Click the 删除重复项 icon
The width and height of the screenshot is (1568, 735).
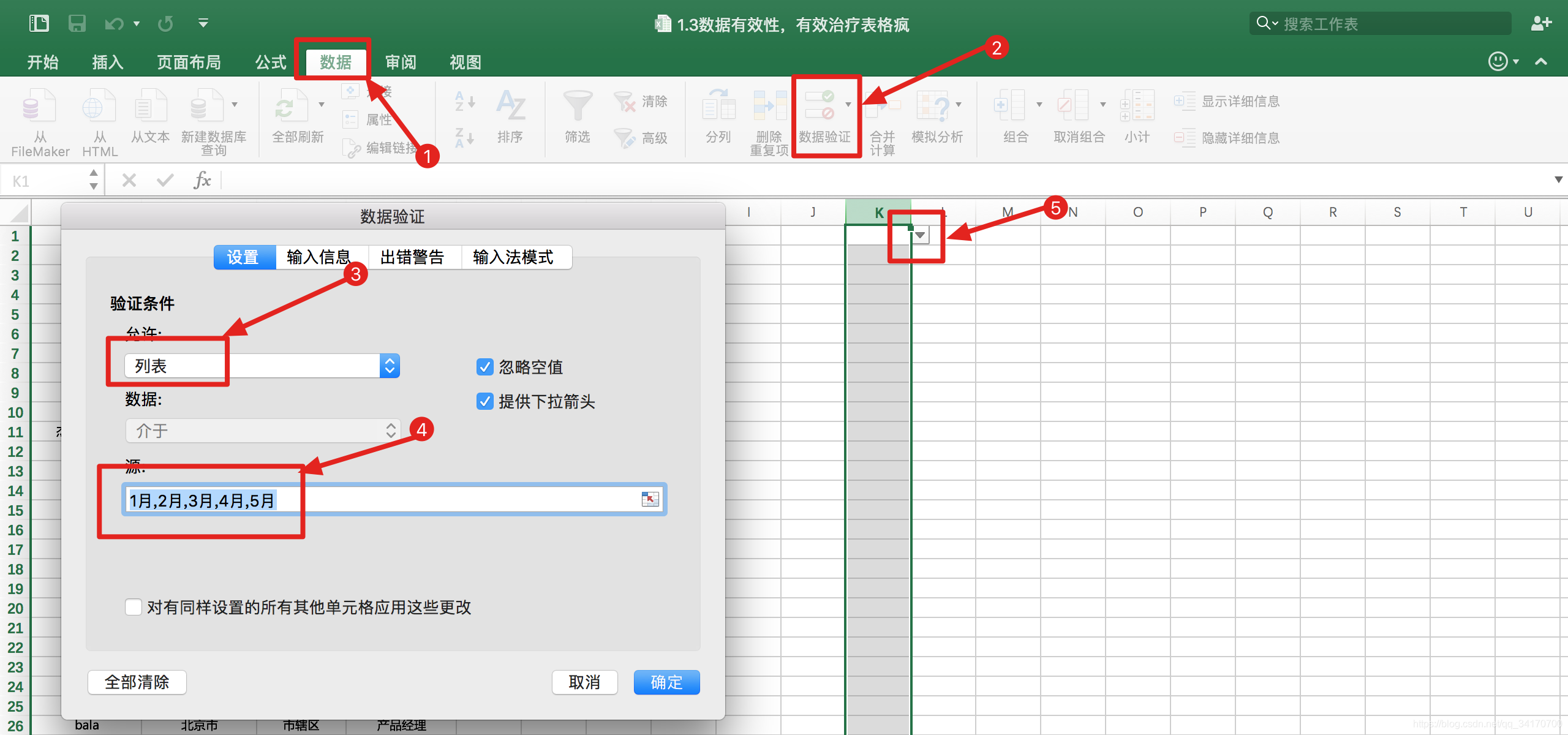(769, 107)
